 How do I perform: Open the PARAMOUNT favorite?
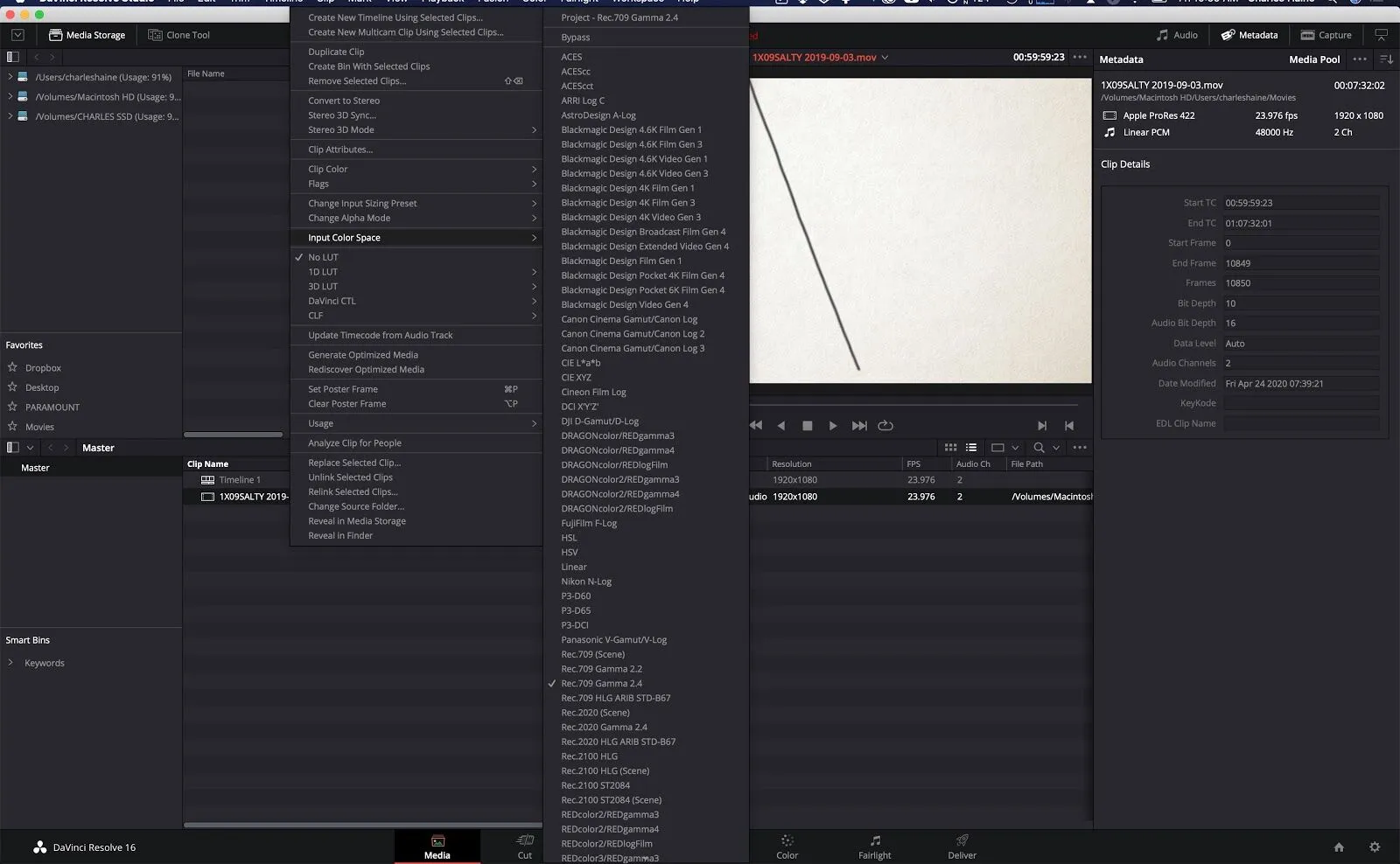click(52, 408)
